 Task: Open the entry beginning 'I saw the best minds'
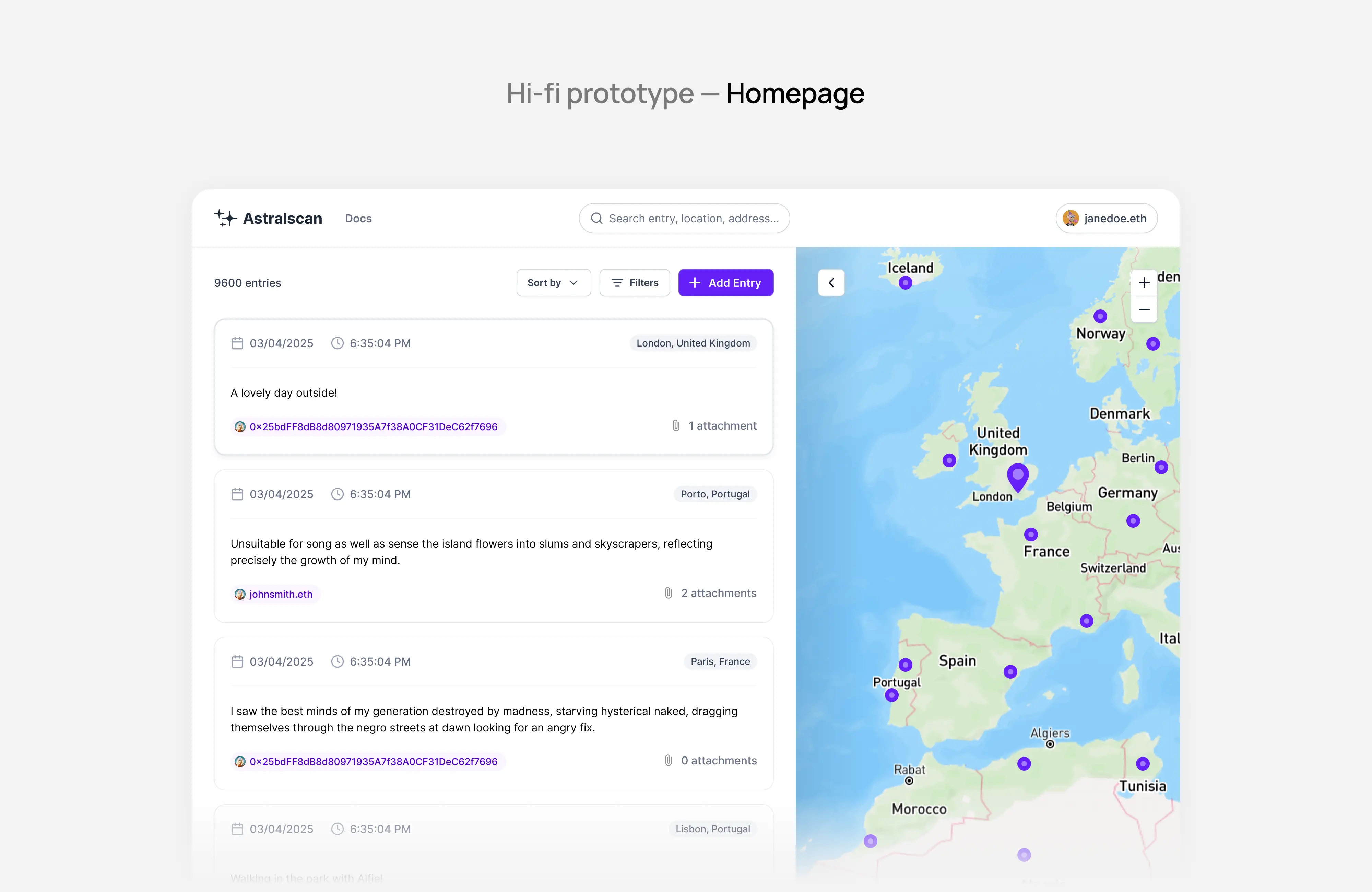pos(494,713)
